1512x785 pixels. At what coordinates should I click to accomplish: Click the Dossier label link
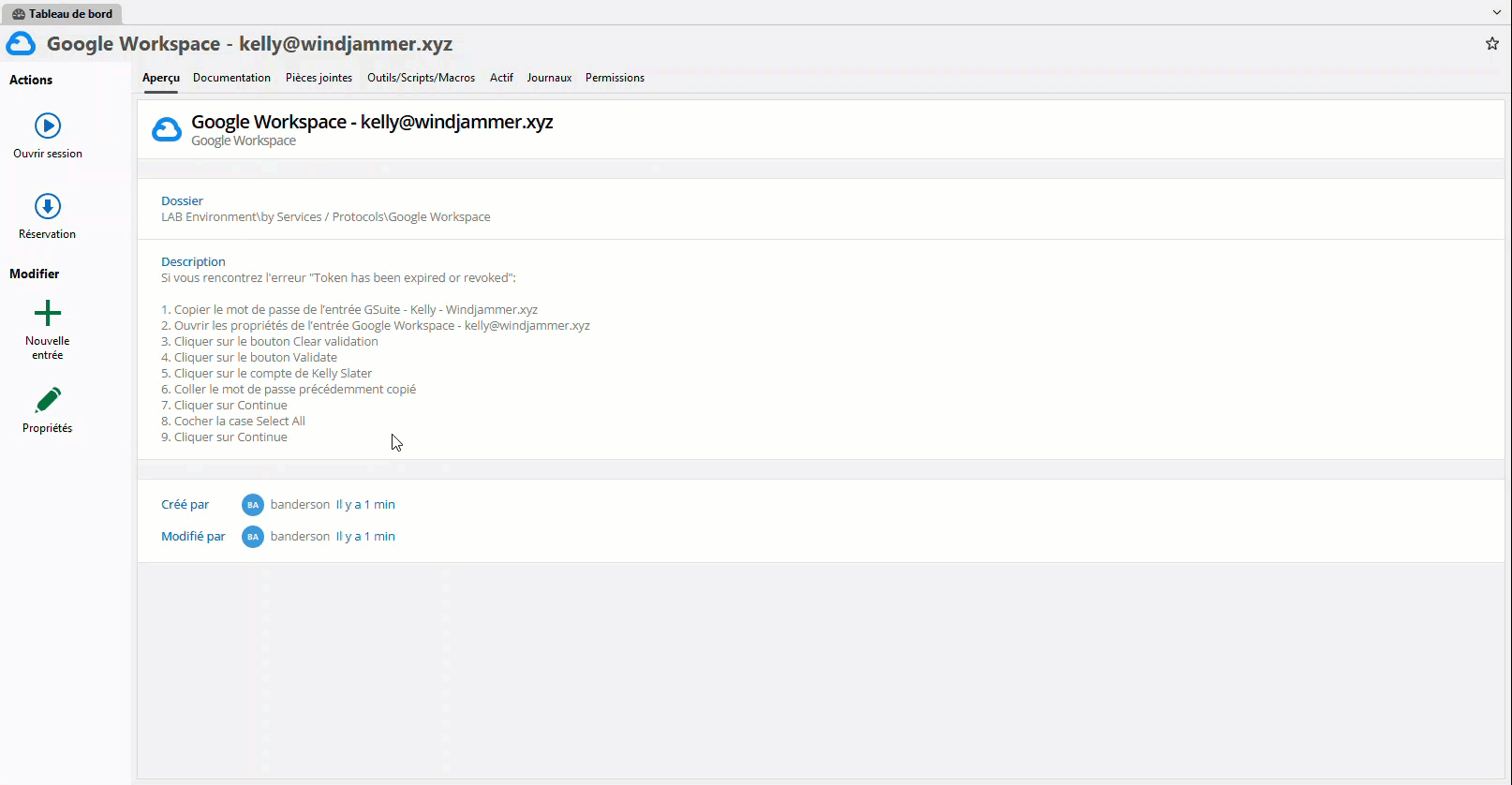click(x=182, y=200)
